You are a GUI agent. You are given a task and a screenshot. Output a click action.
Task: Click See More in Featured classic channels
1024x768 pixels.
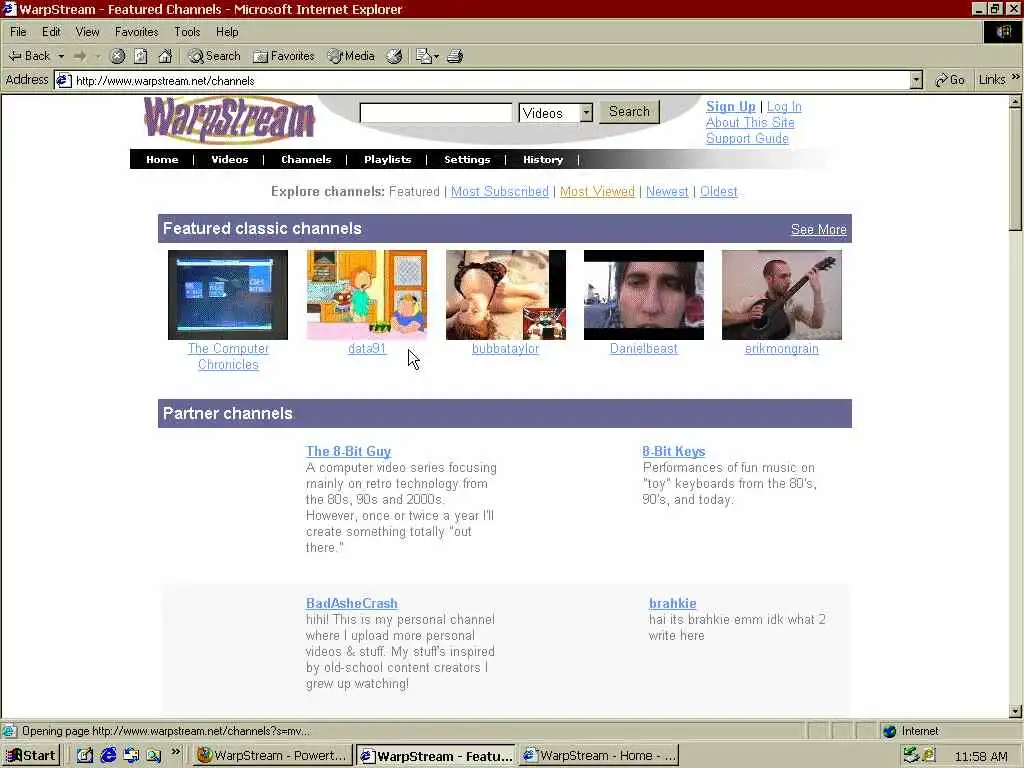click(818, 230)
